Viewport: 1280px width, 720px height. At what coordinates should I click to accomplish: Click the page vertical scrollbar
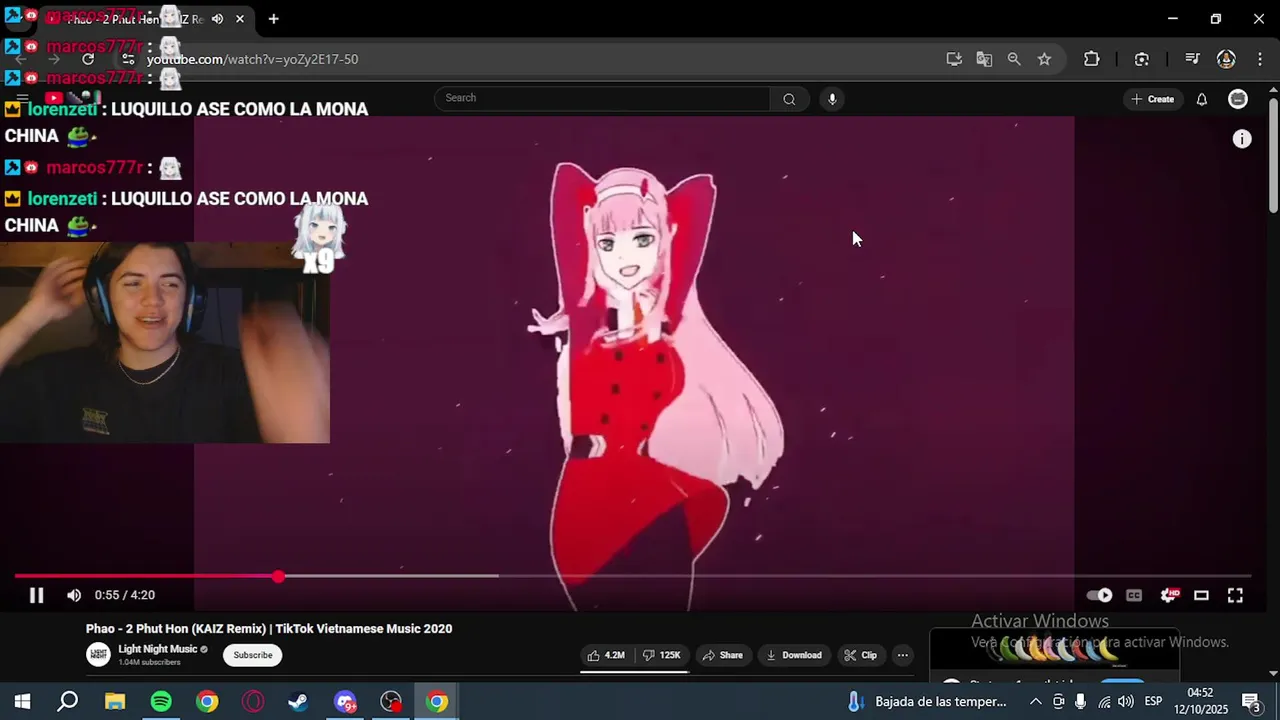tap(1273, 155)
